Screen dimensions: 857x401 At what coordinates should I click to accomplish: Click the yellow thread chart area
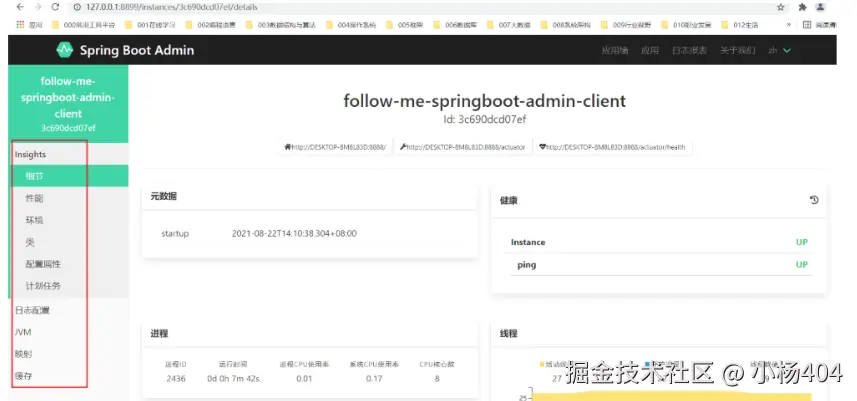pos(672,397)
